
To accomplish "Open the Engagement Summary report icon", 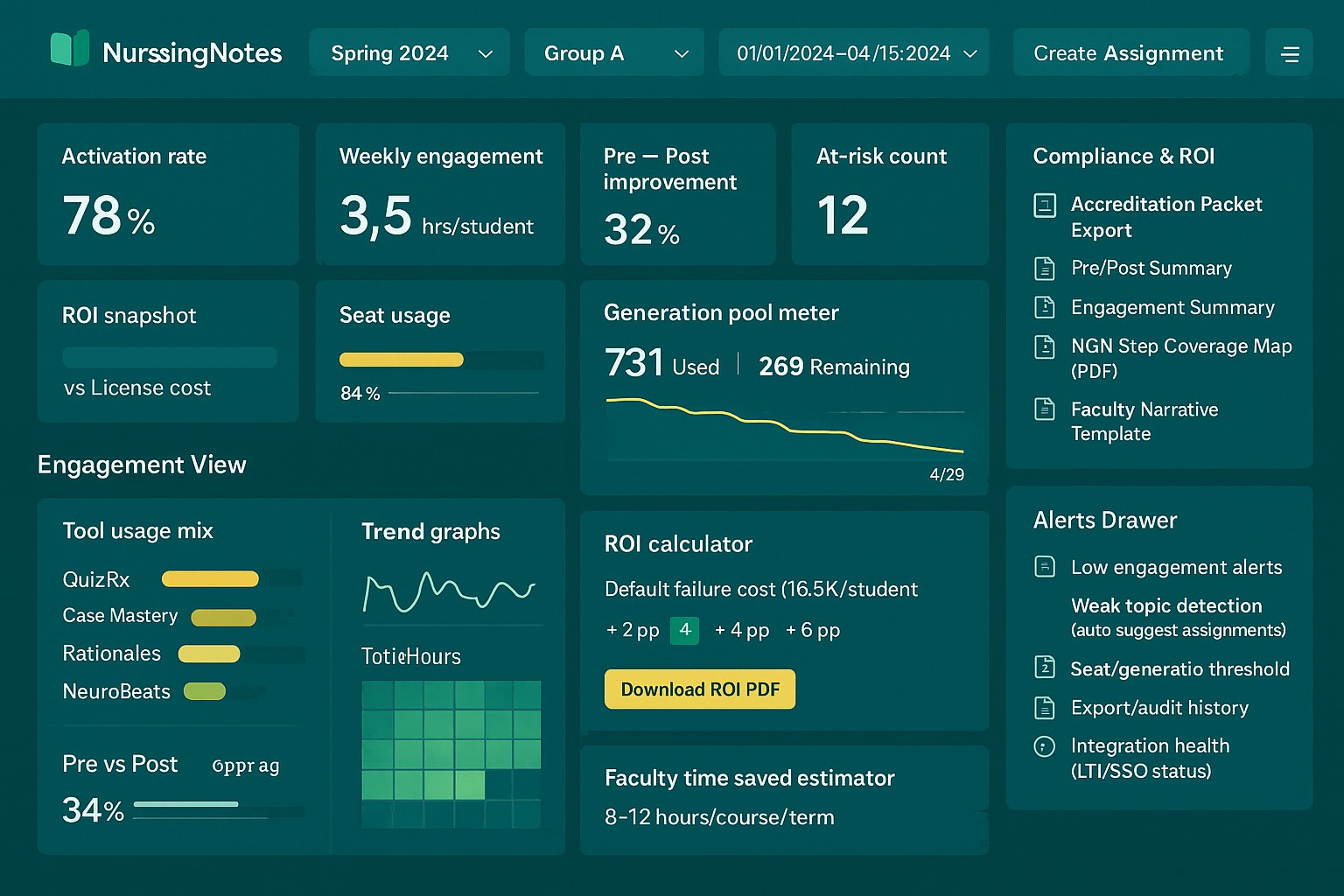I will tap(1045, 307).
